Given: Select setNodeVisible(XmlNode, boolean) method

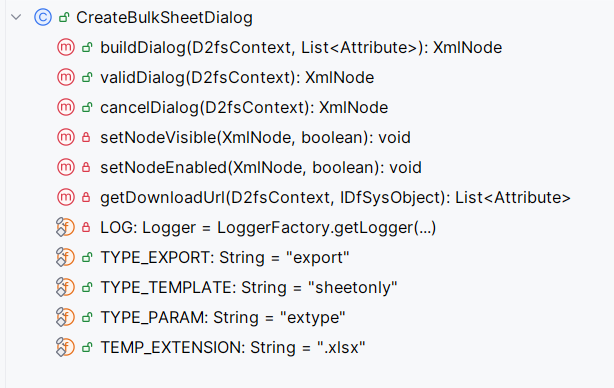Looking at the screenshot, I should pos(255,137).
